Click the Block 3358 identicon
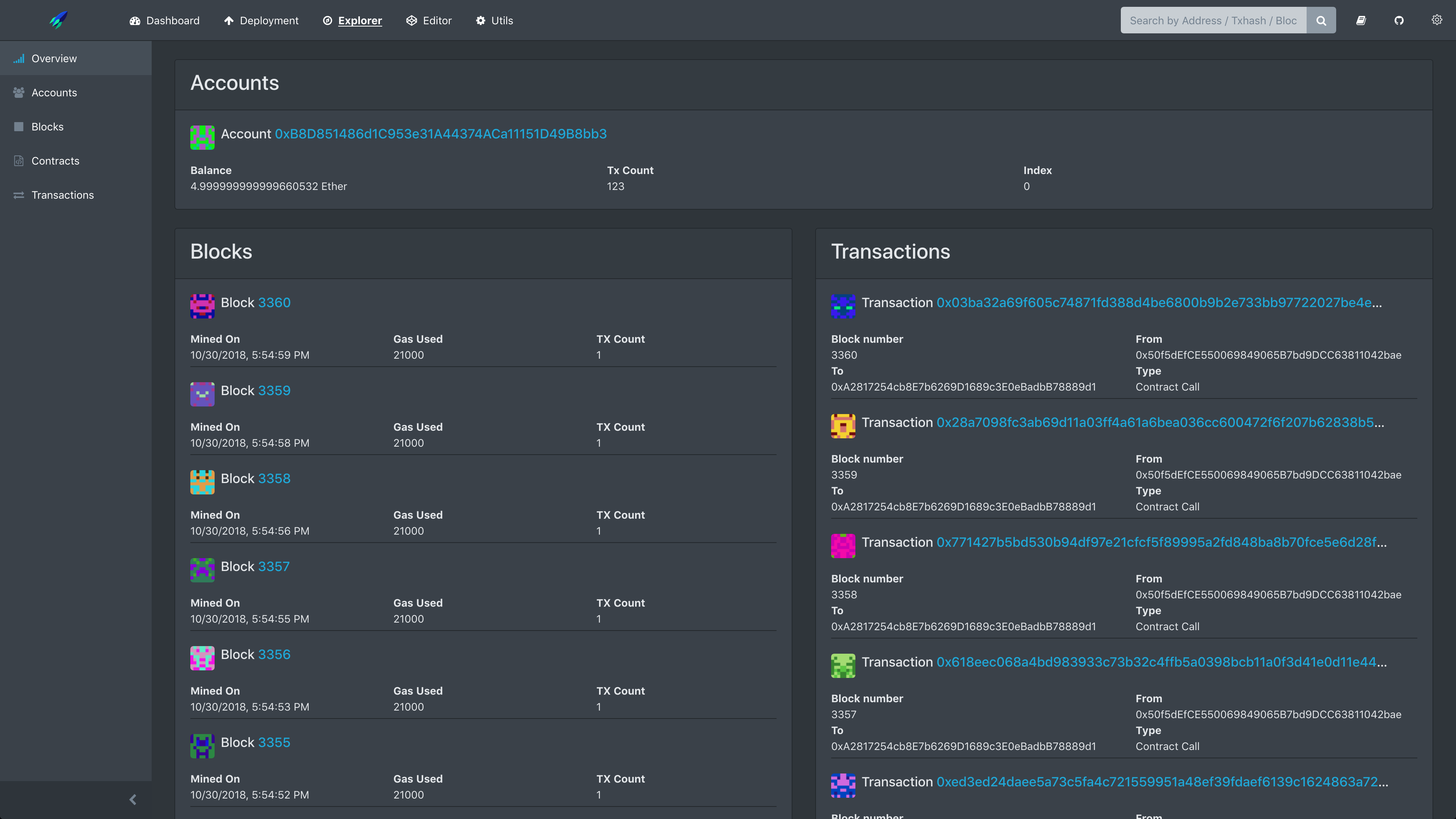Image resolution: width=1456 pixels, height=819 pixels. point(202,482)
